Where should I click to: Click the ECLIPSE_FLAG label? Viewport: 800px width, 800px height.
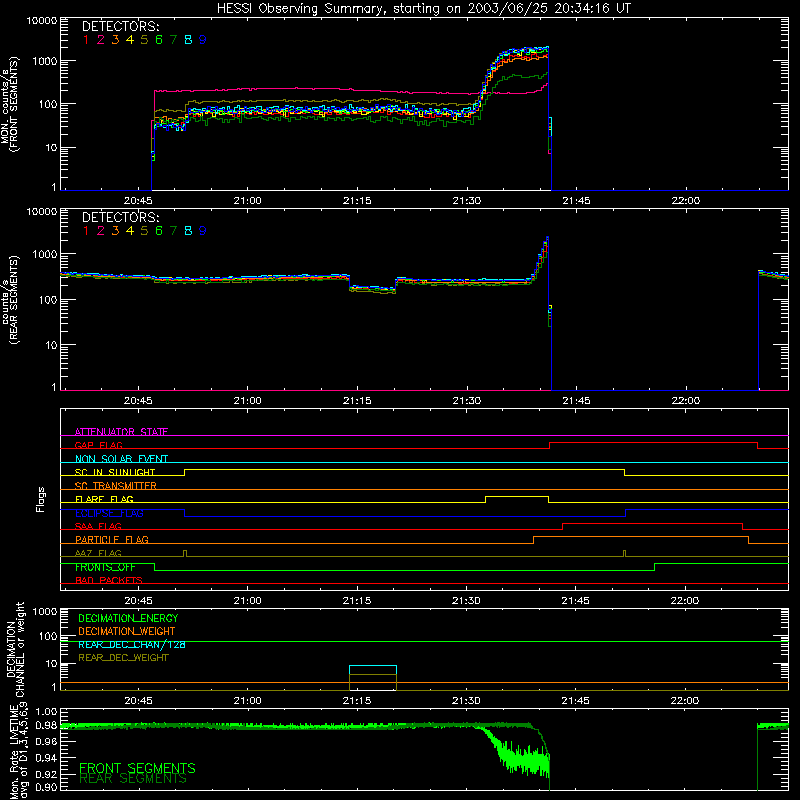[109, 513]
